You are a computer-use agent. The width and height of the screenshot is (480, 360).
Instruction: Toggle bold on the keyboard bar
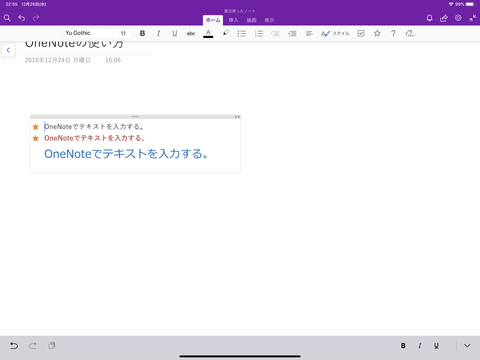point(403,346)
